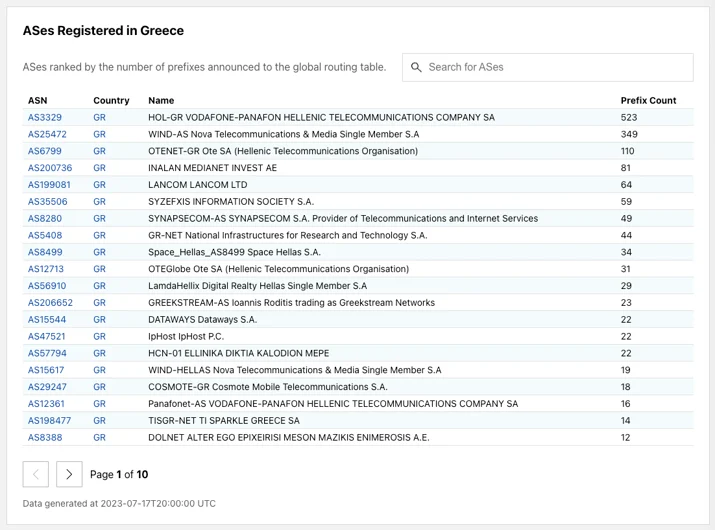
Task: Open AS8499 link
Action: click(45, 253)
